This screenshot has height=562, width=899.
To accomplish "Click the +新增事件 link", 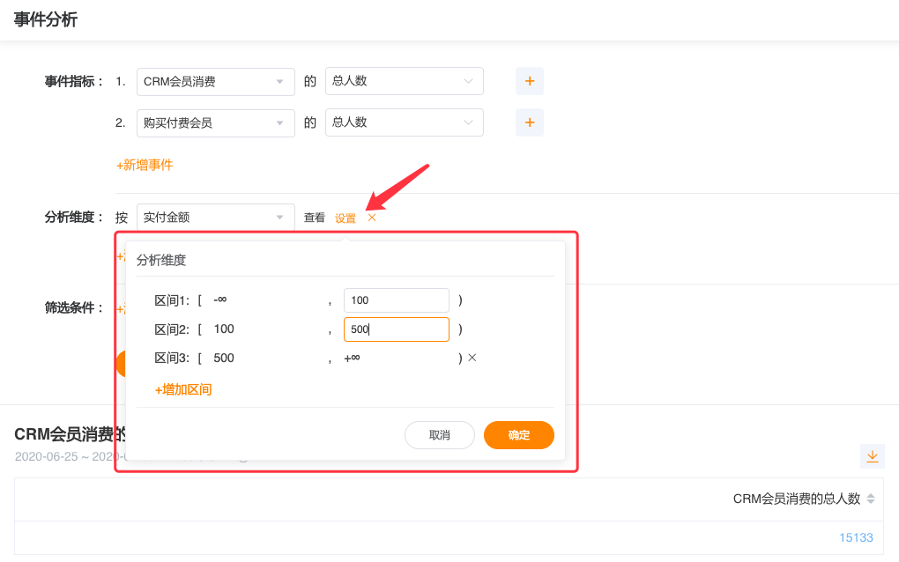I will (145, 165).
